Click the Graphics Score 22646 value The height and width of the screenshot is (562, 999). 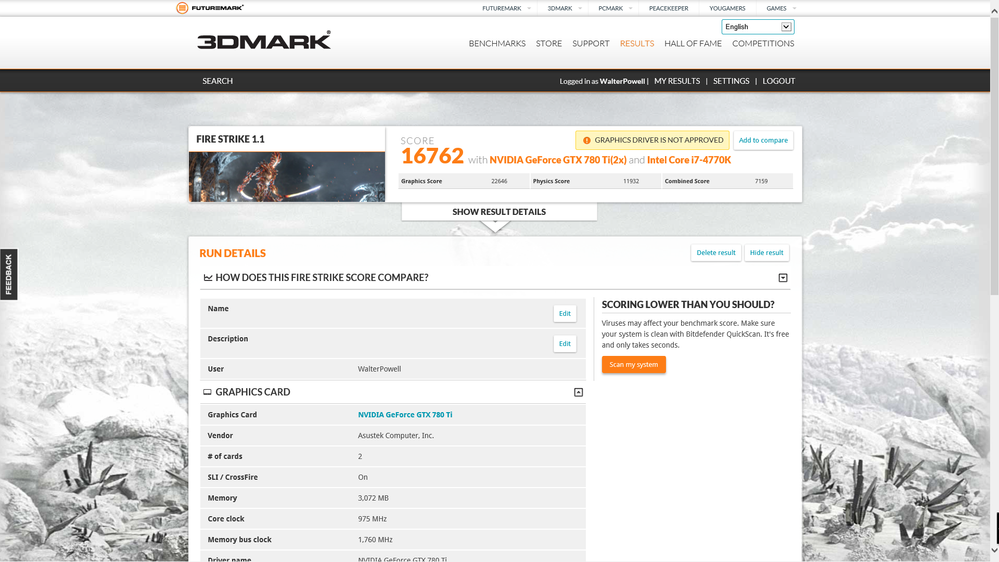pos(499,181)
